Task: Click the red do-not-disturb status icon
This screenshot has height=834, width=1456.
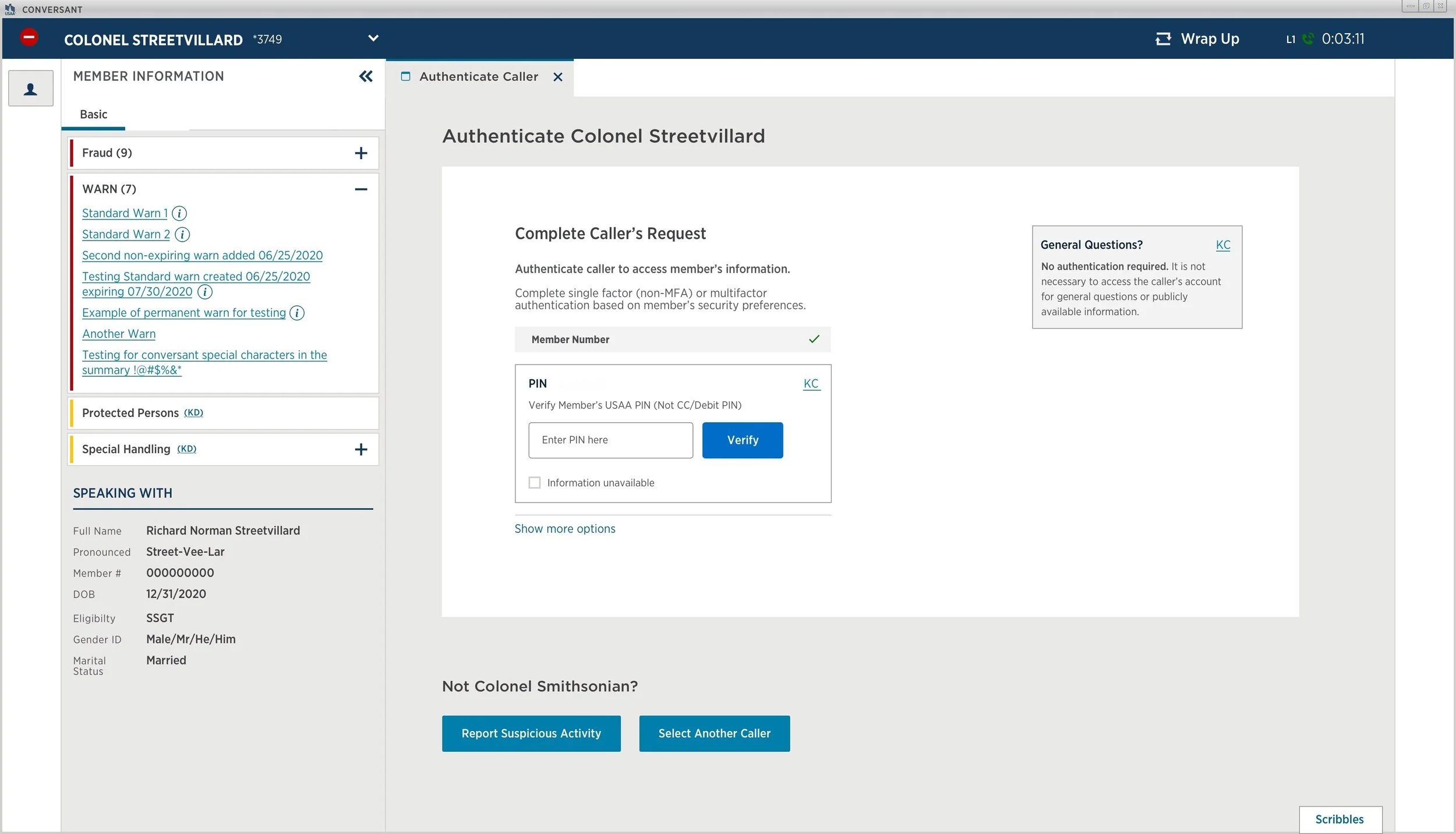Action: (29, 38)
